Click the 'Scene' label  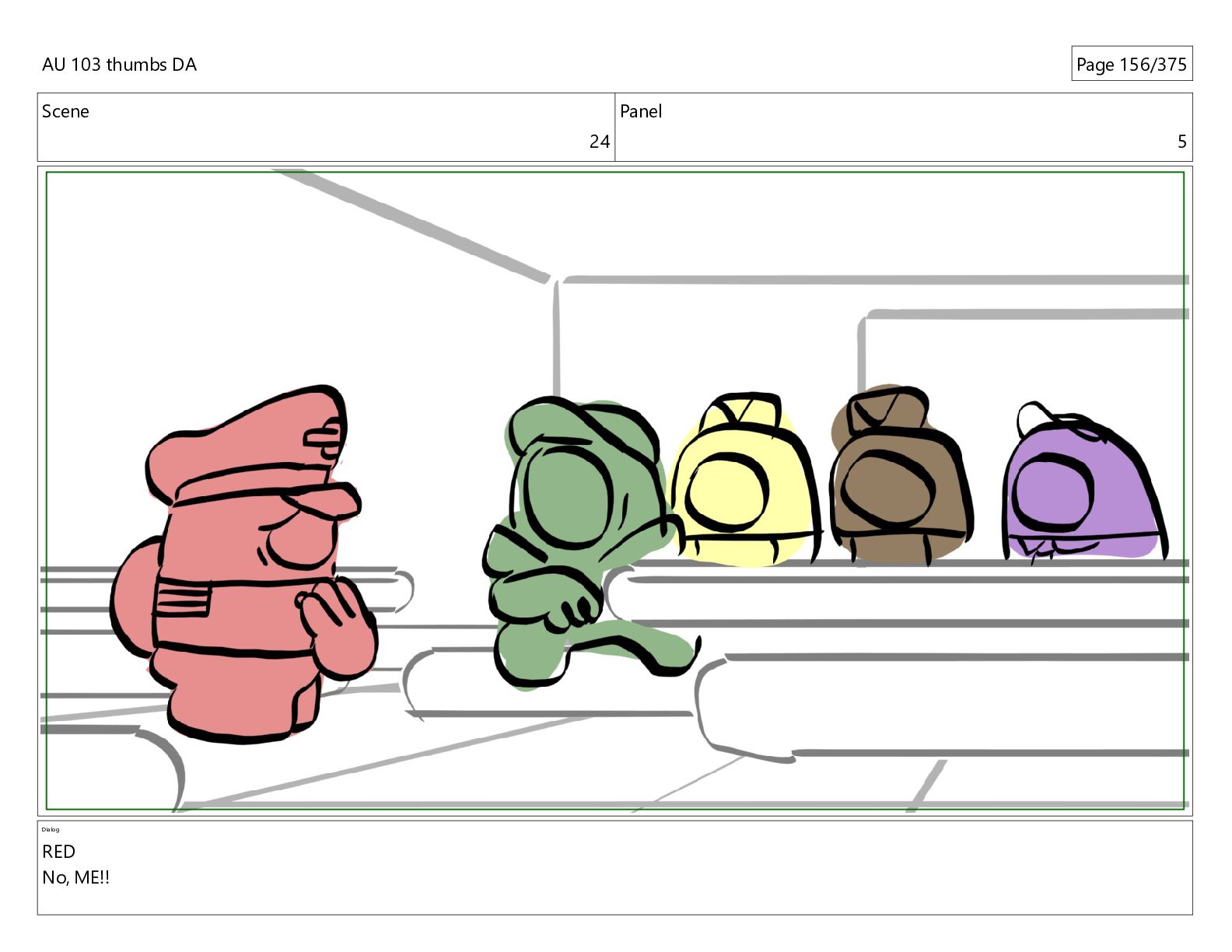pyautogui.click(x=65, y=111)
